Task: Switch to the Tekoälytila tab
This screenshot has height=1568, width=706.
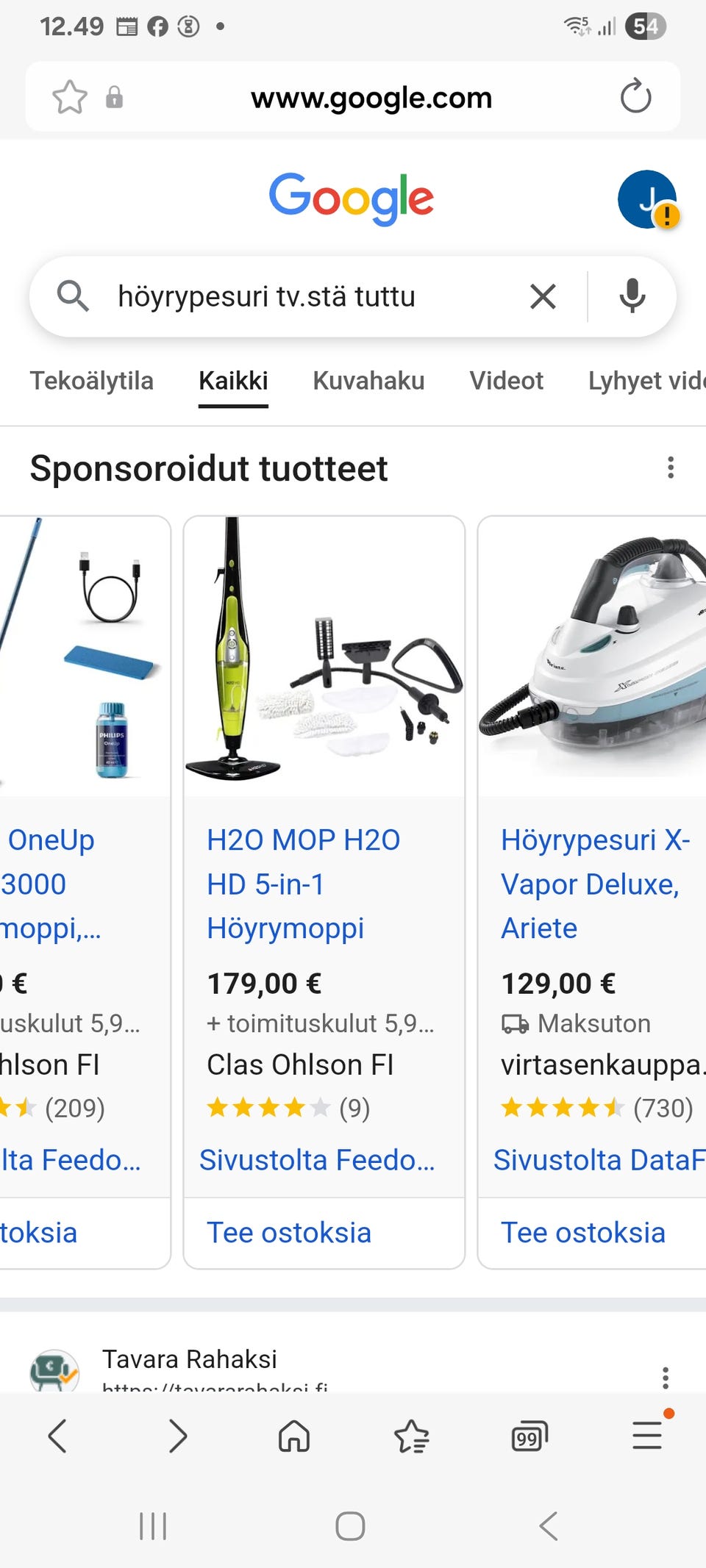Action: point(92,381)
